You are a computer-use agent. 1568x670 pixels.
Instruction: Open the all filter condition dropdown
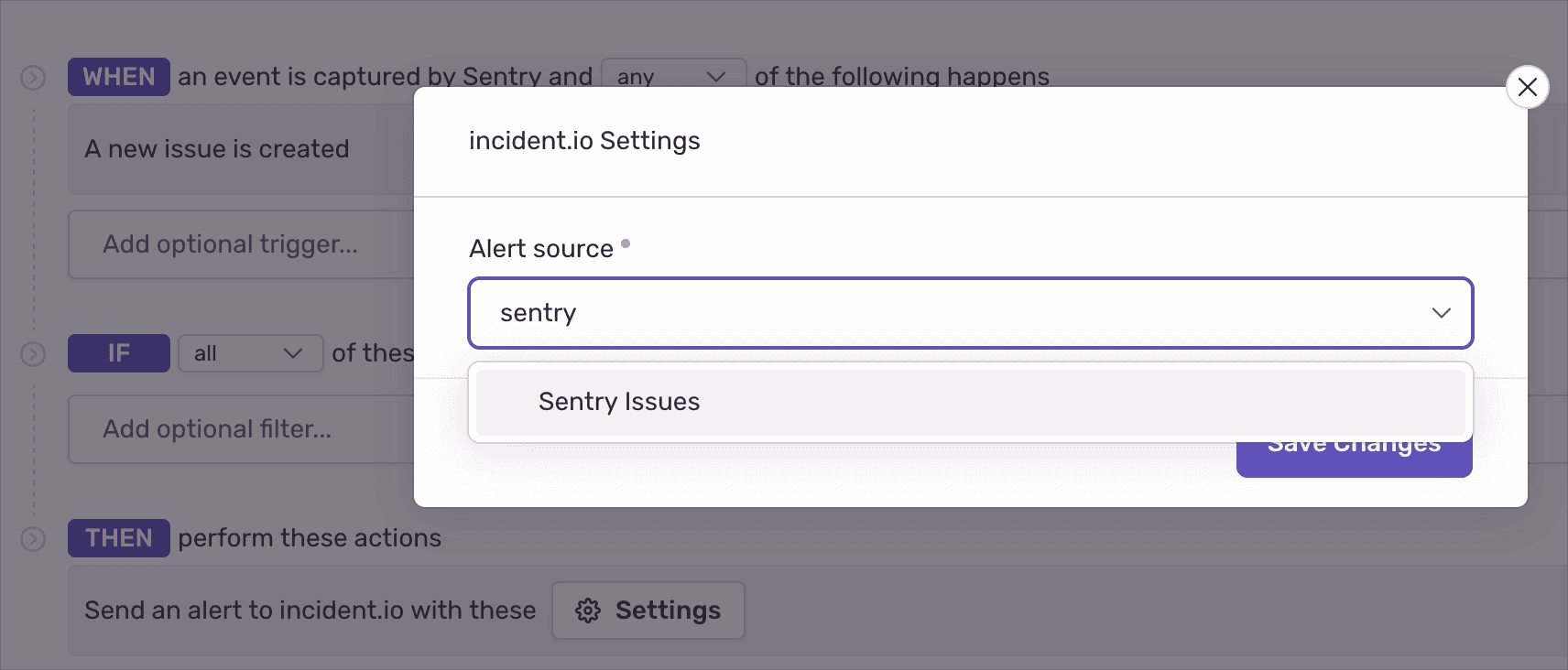pyautogui.click(x=250, y=353)
